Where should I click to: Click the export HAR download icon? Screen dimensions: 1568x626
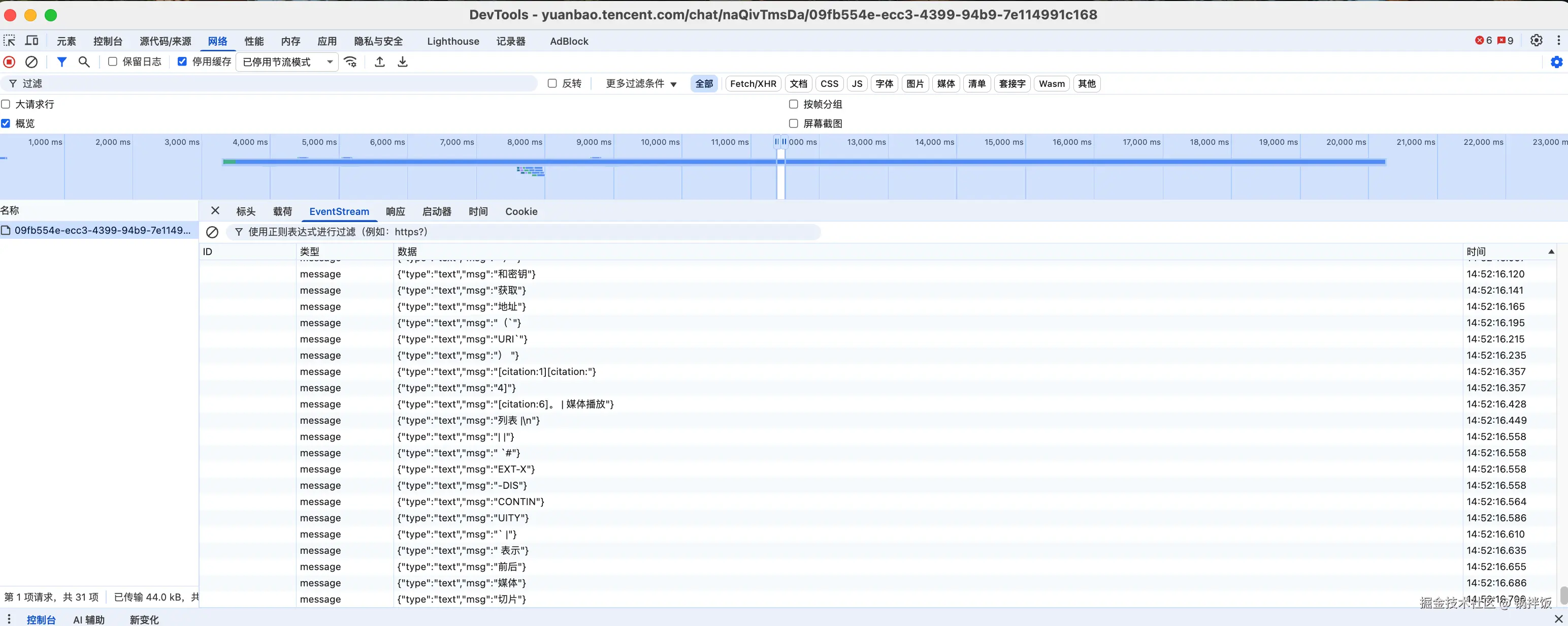coord(402,62)
